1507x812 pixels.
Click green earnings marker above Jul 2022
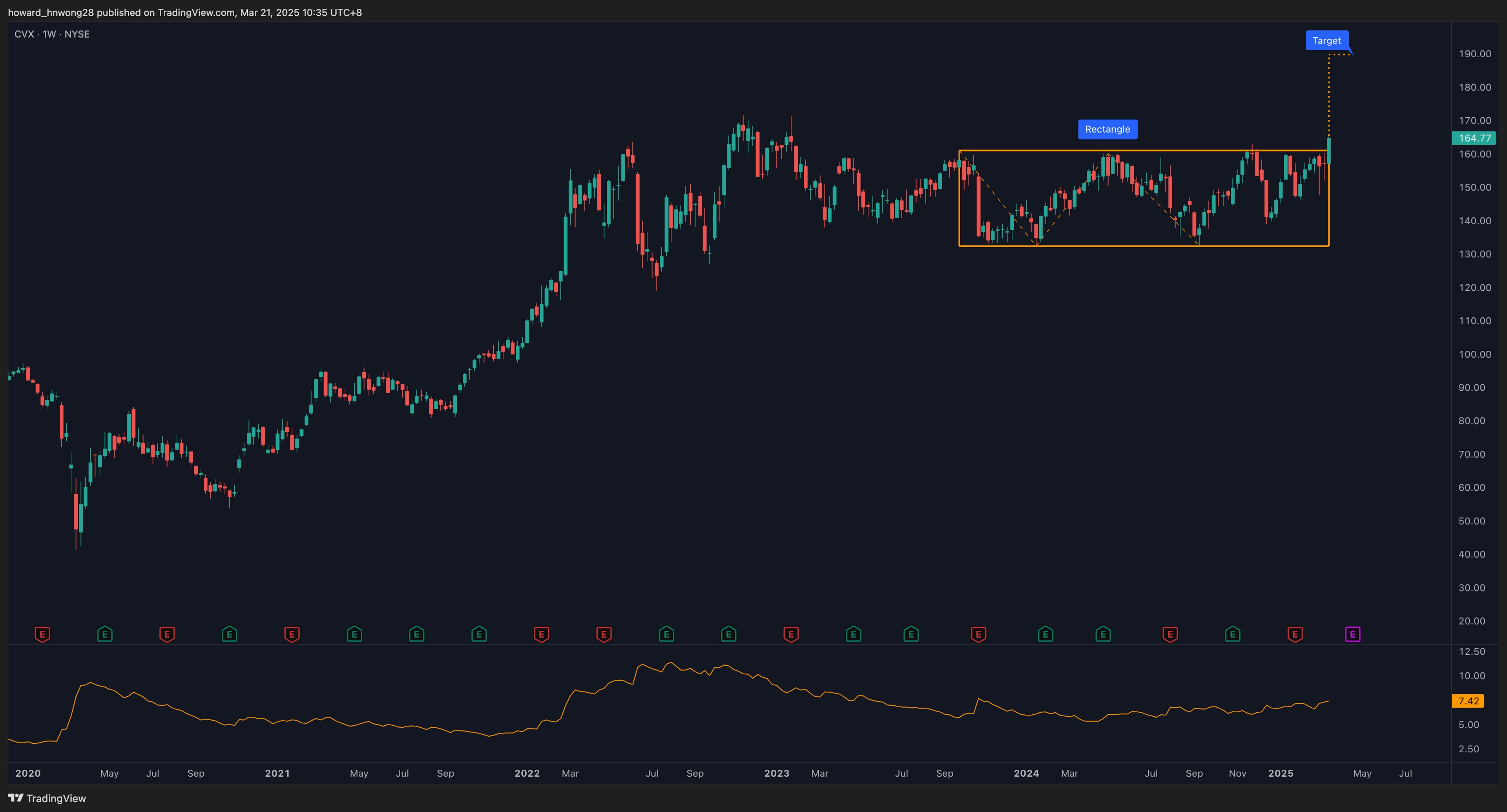click(666, 634)
